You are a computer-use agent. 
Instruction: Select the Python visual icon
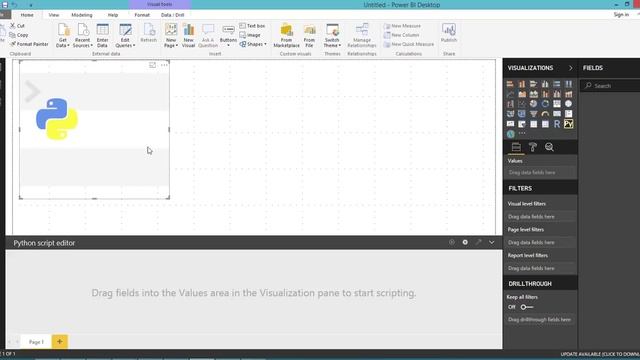coord(569,124)
